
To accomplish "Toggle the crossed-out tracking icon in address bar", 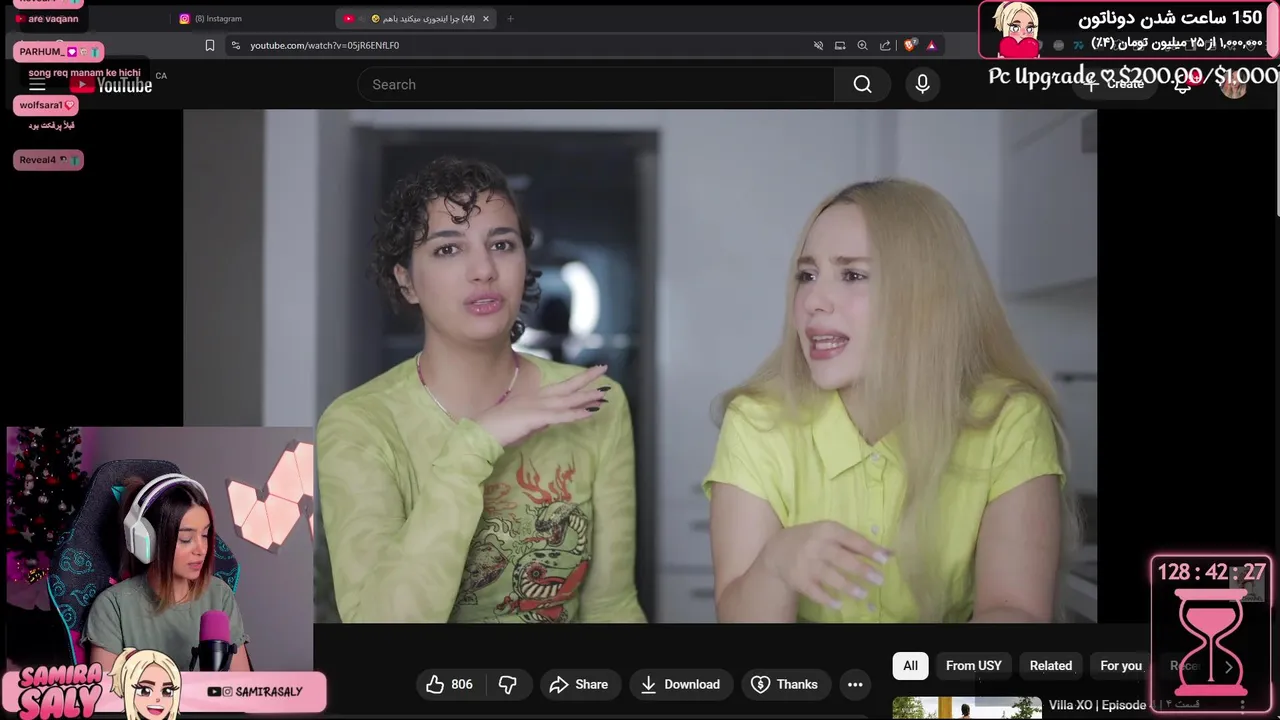I will [x=818, y=45].
